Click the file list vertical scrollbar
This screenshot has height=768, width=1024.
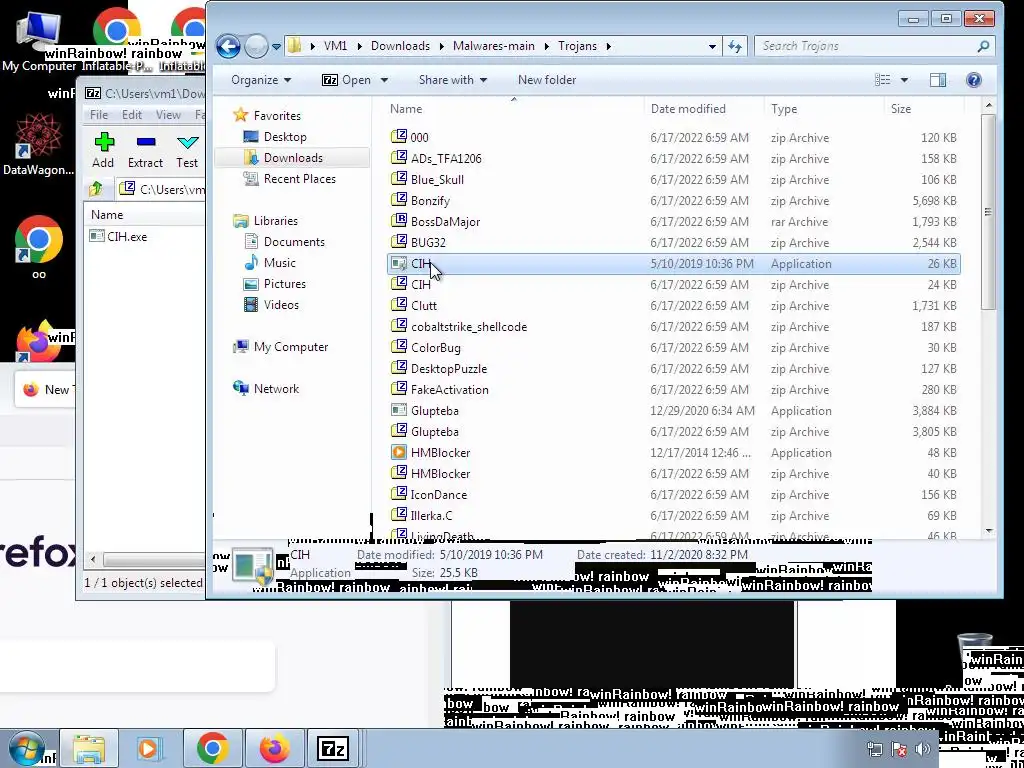coord(988,212)
